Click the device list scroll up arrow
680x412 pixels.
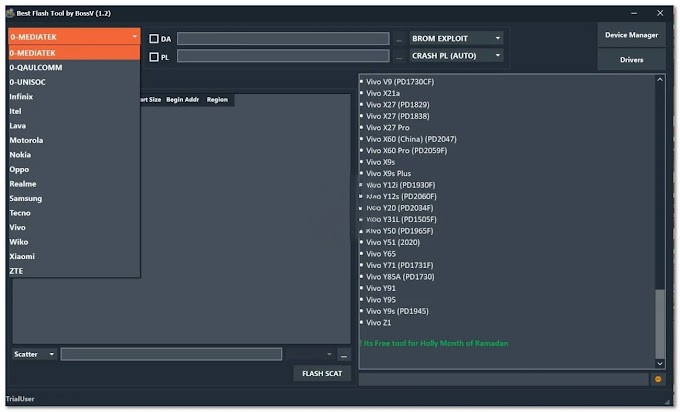coord(660,80)
